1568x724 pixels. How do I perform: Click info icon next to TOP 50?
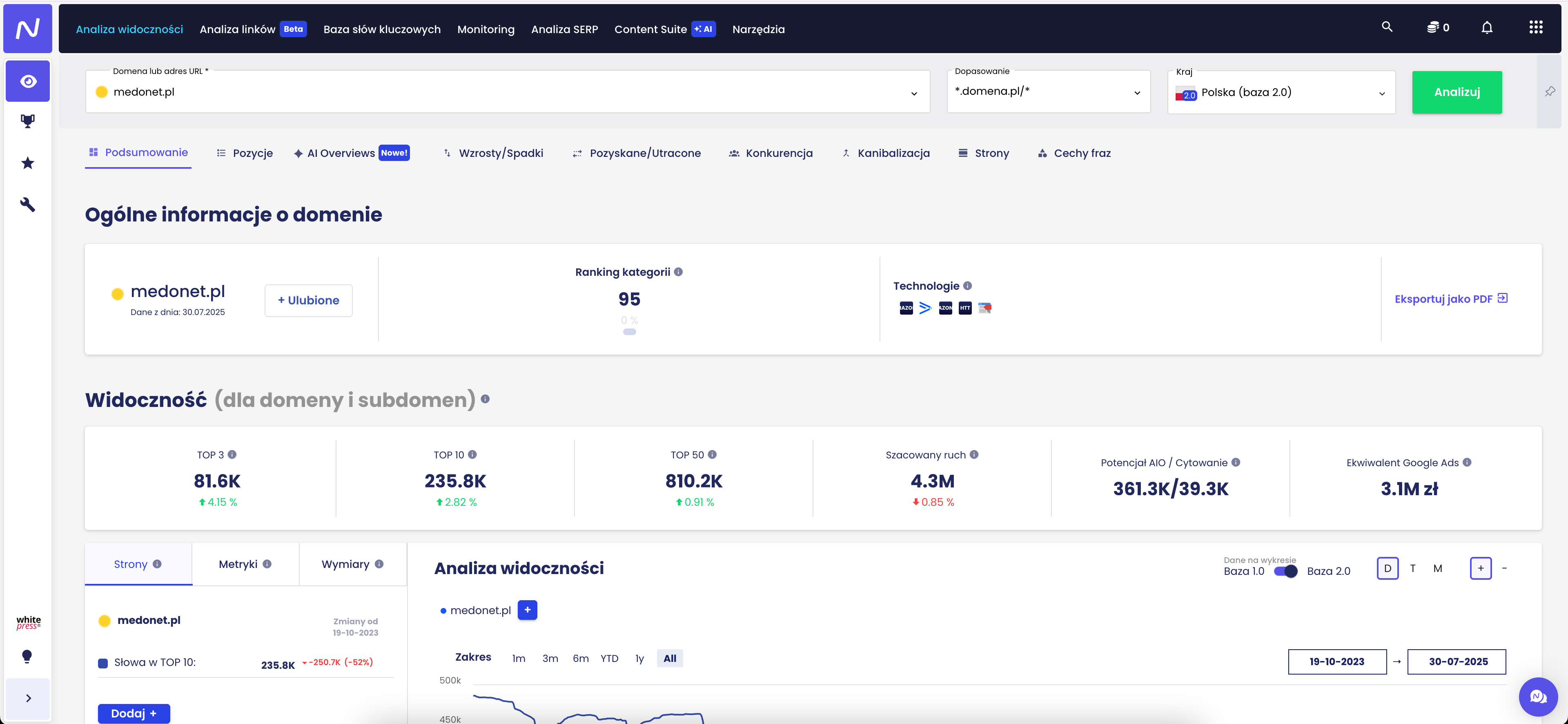712,454
